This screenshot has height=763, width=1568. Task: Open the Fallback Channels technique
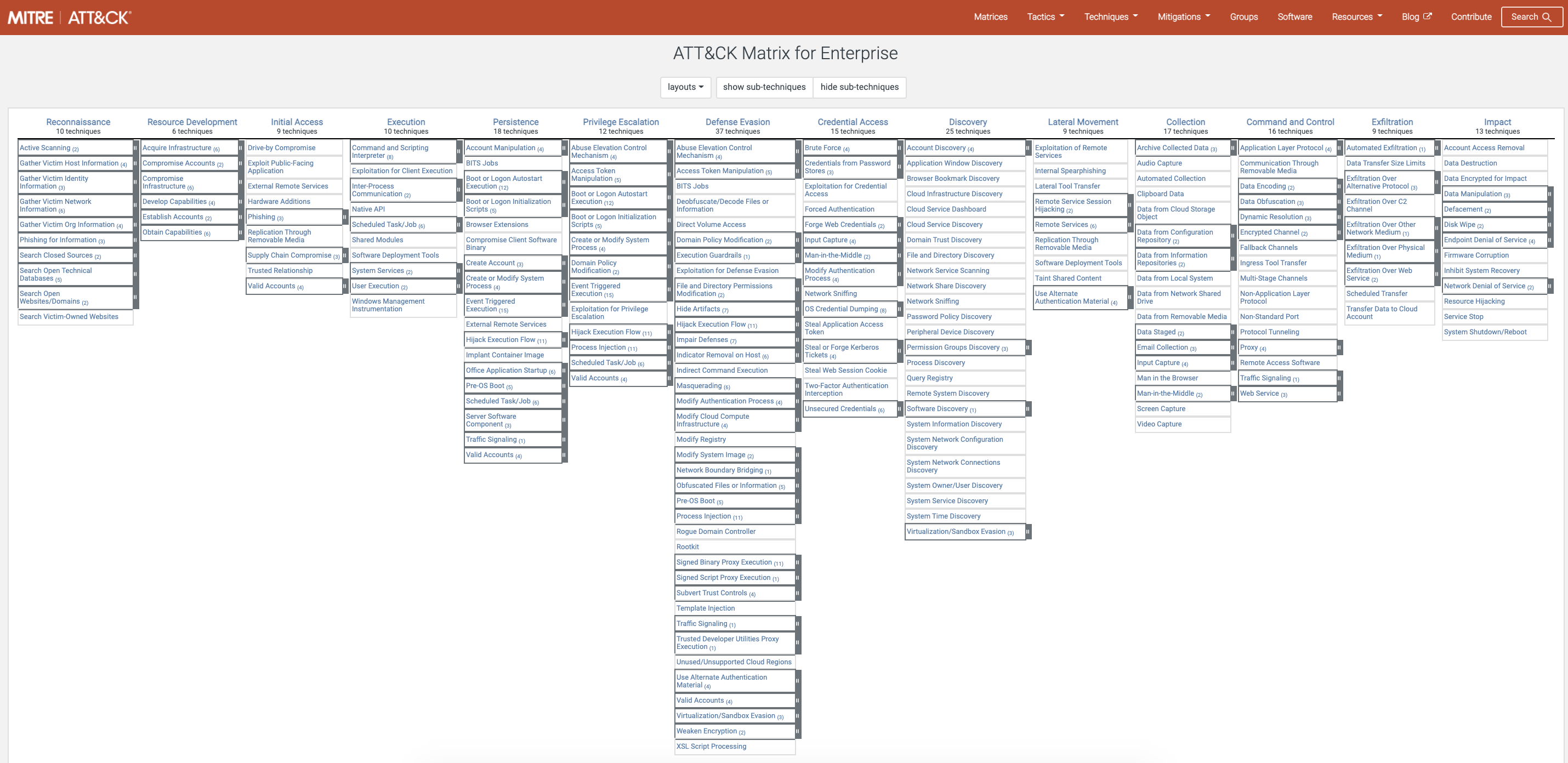(x=1269, y=248)
